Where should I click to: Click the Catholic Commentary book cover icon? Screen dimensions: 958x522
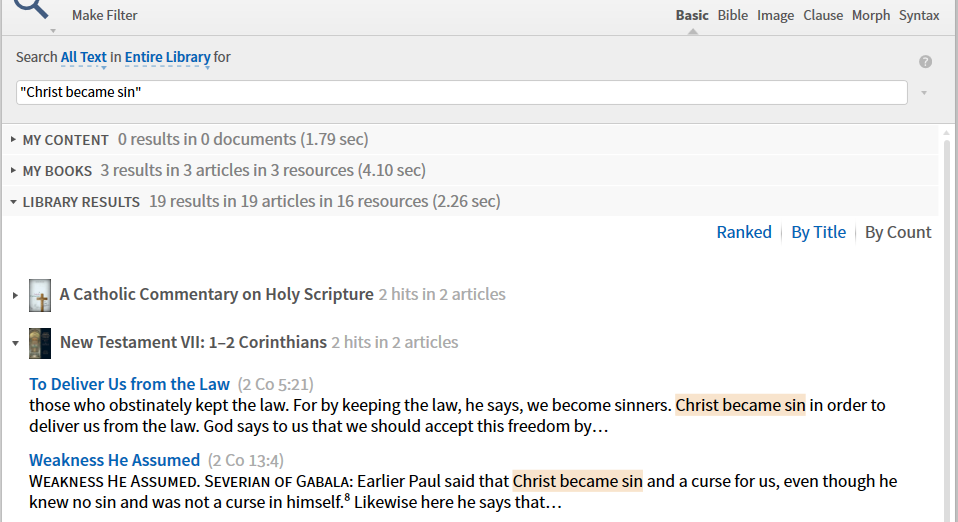pyautogui.click(x=40, y=295)
